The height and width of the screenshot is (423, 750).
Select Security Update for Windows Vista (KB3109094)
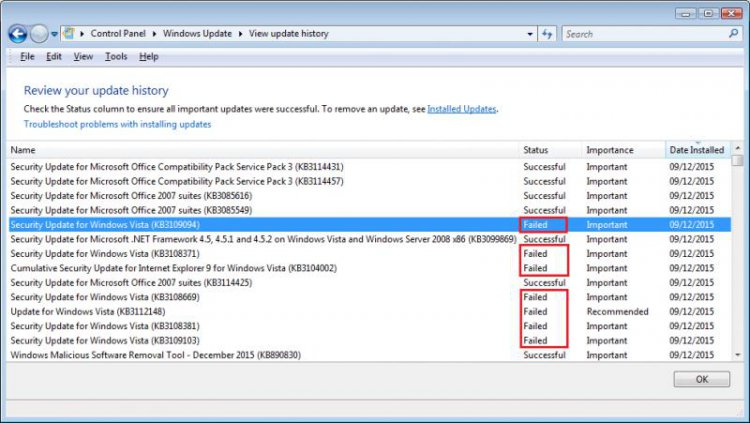370,225
